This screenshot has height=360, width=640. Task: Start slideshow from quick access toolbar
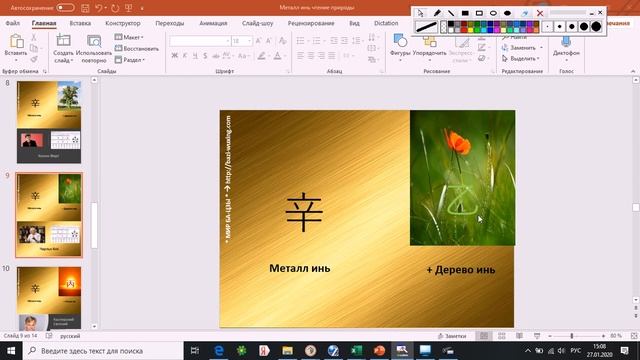coord(129,8)
